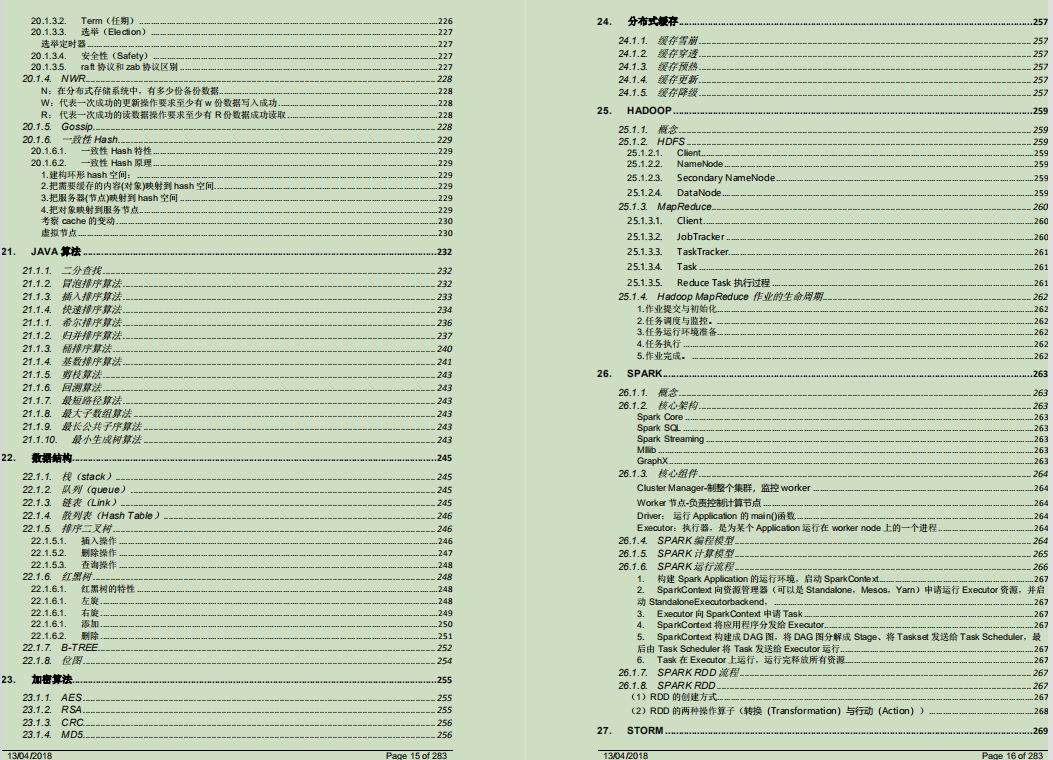1053x760 pixels.
Task: Open '22.1.8. 位图' entry
Action: pyautogui.click(x=237, y=661)
